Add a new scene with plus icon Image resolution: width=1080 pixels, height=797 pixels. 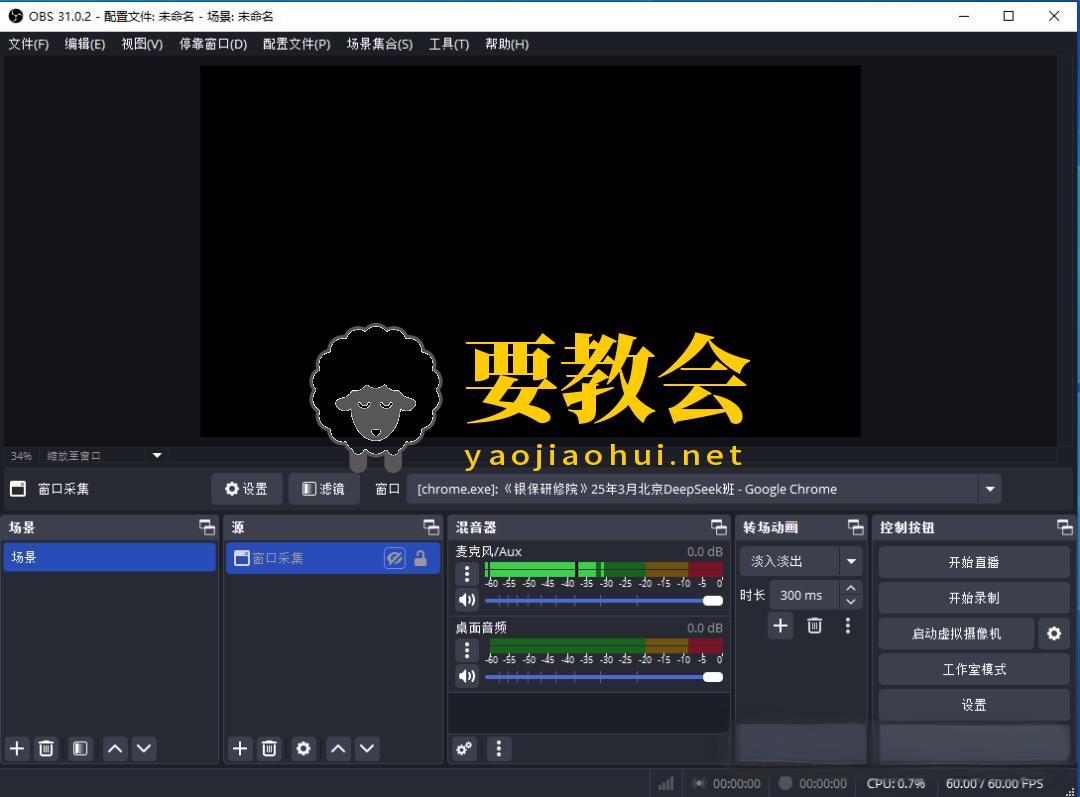[x=17, y=749]
